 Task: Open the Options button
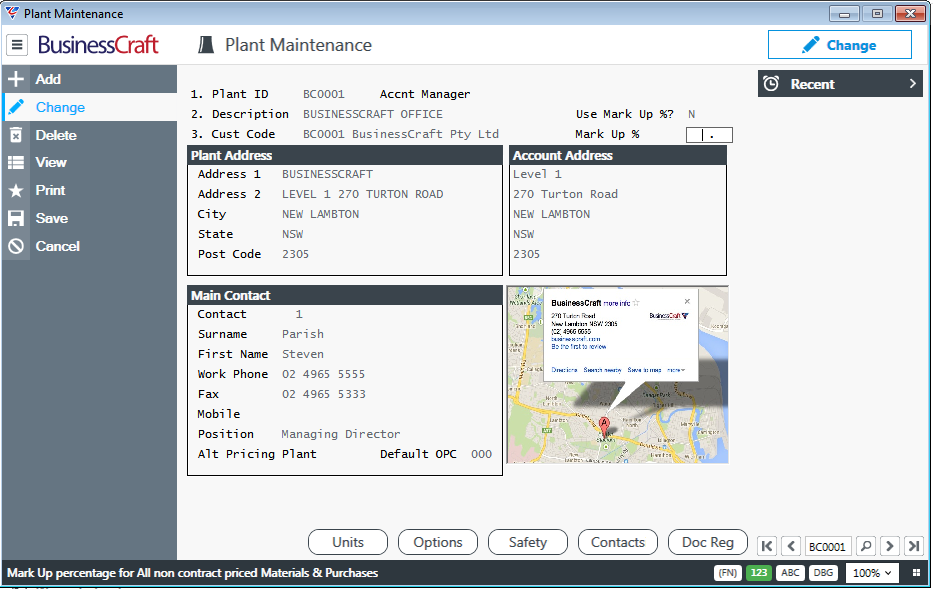pyautogui.click(x=438, y=542)
